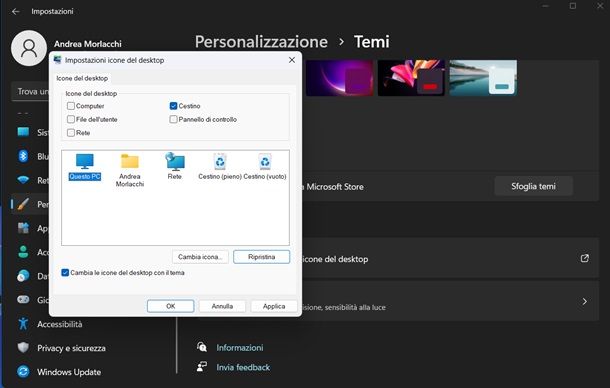Screen dimensions: 610x388
Task: Click Annulla to cancel the dialog
Action: click(222, 306)
